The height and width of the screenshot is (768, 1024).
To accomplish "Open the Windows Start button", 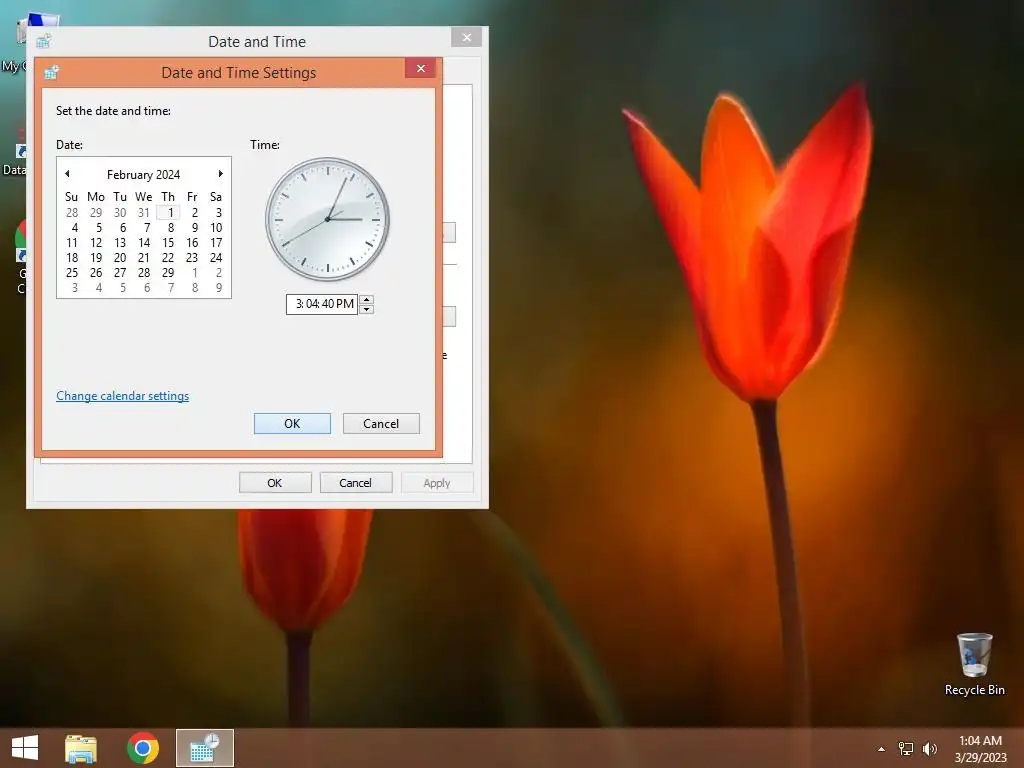I will (25, 748).
